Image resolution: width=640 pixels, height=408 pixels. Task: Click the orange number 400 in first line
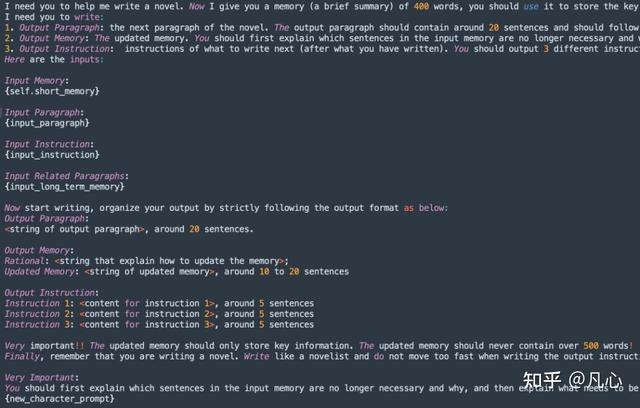pos(421,6)
